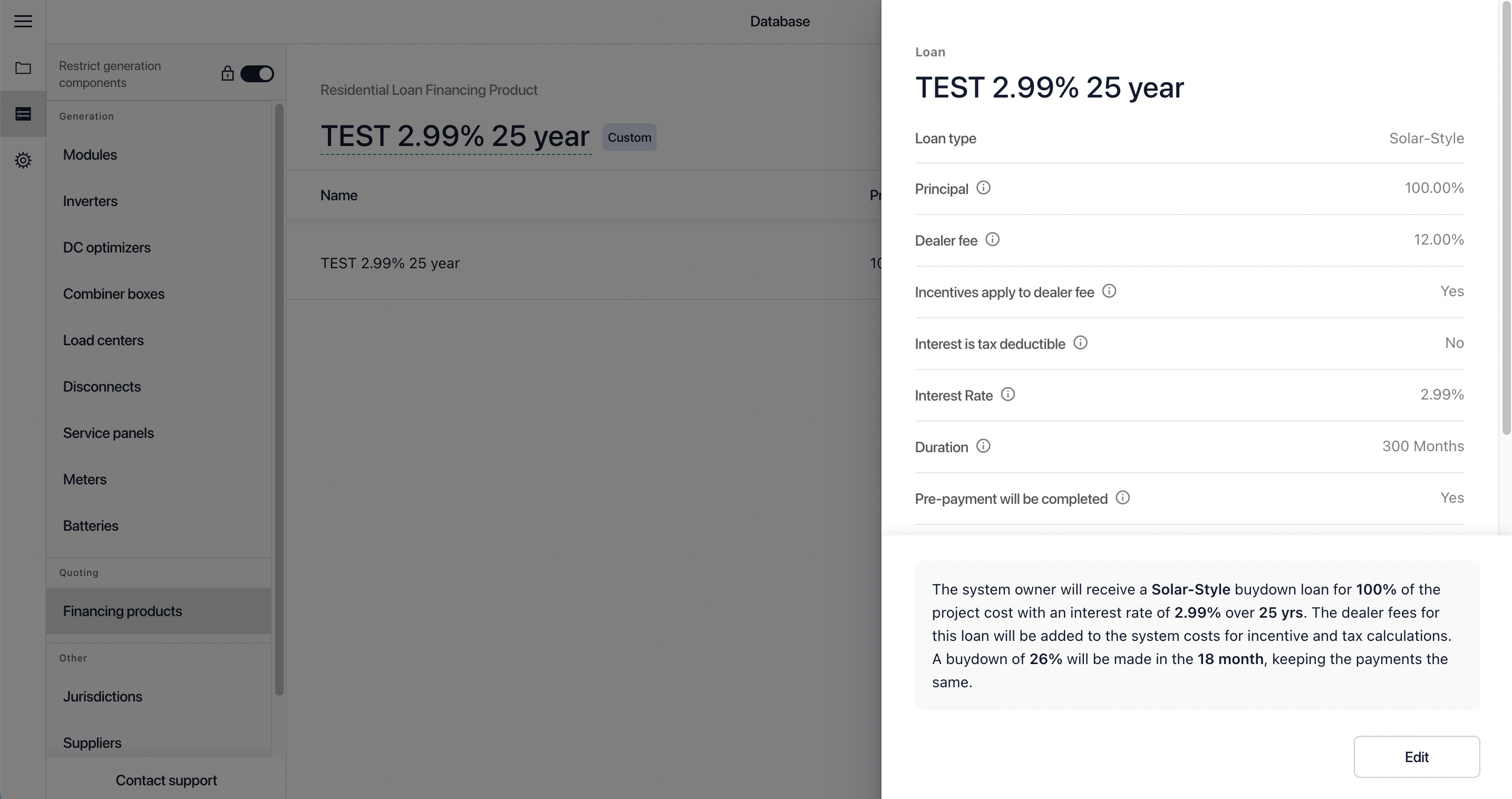This screenshot has height=799, width=1512.
Task: Go to Batteries section
Action: click(x=90, y=525)
